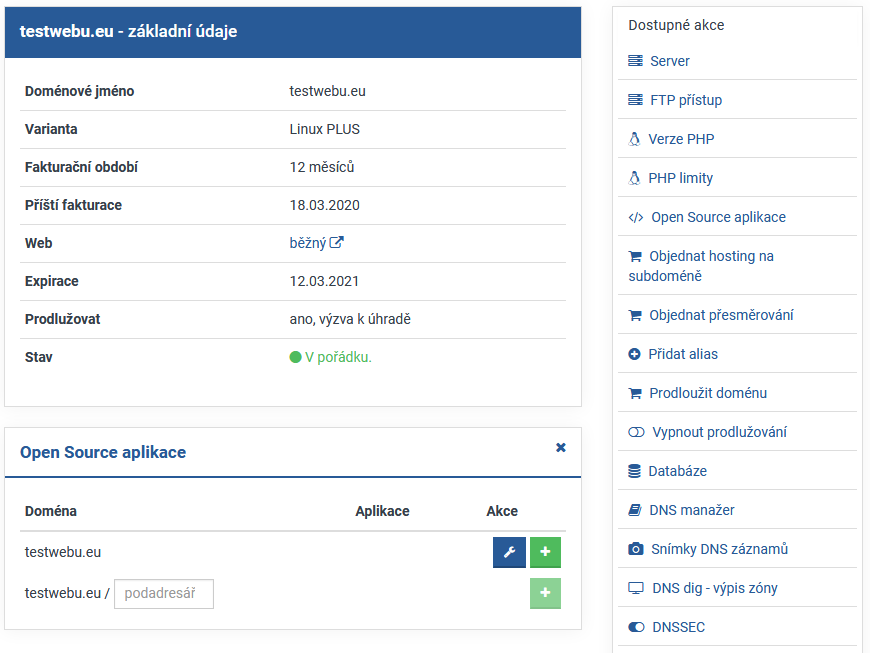Toggle DNSSEC option
Screen dimensions: 870x653
678,627
